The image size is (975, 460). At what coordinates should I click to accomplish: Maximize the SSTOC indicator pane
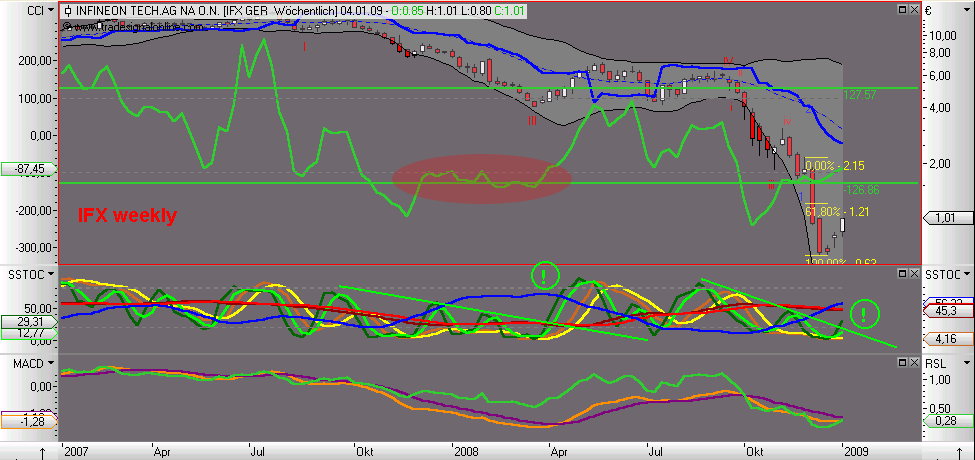coord(902,274)
